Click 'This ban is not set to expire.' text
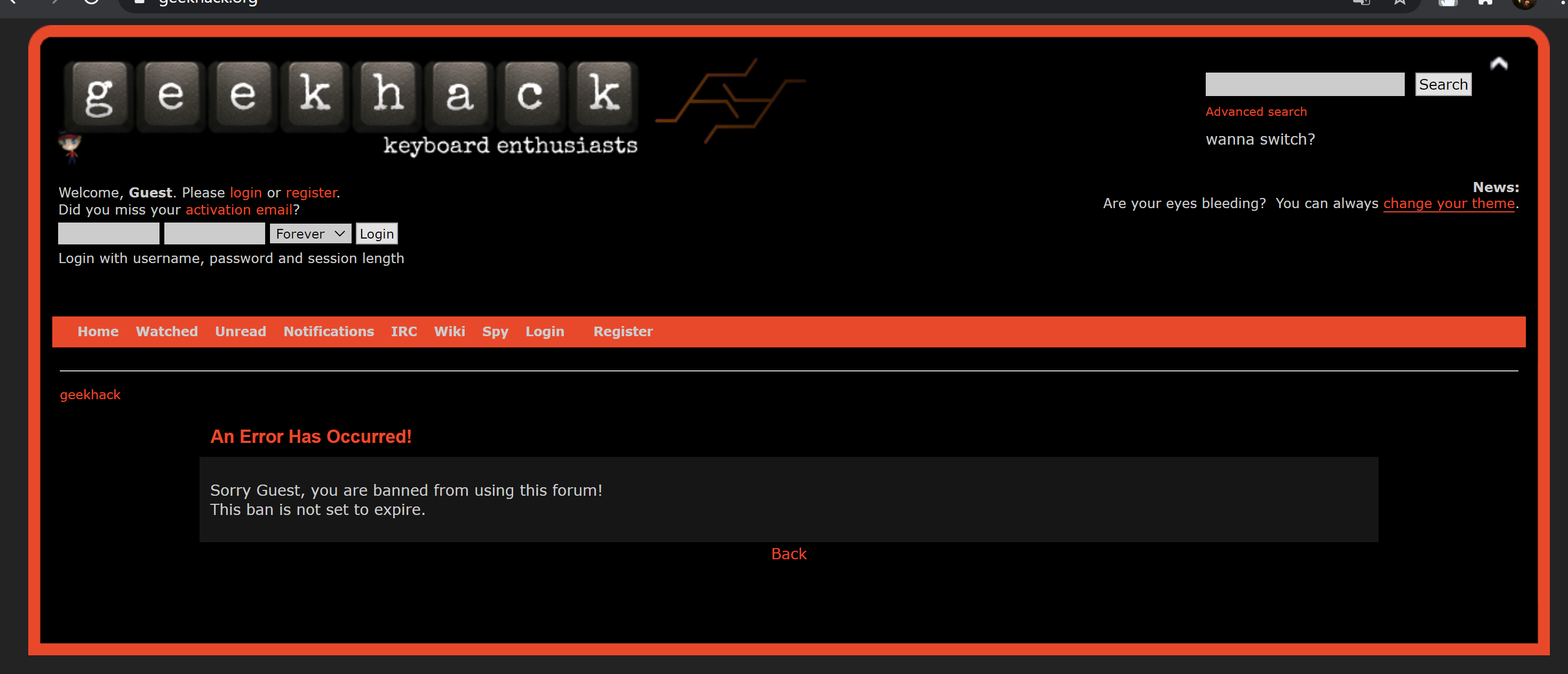1568x674 pixels. (317, 510)
